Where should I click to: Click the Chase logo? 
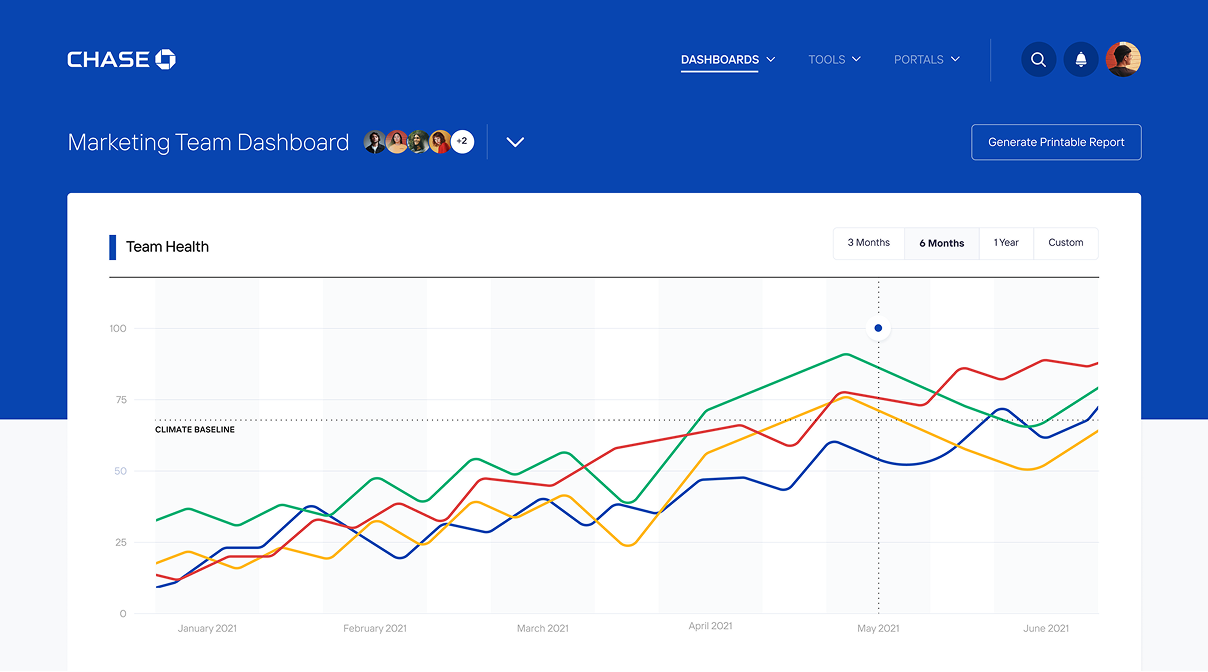pyautogui.click(x=121, y=60)
